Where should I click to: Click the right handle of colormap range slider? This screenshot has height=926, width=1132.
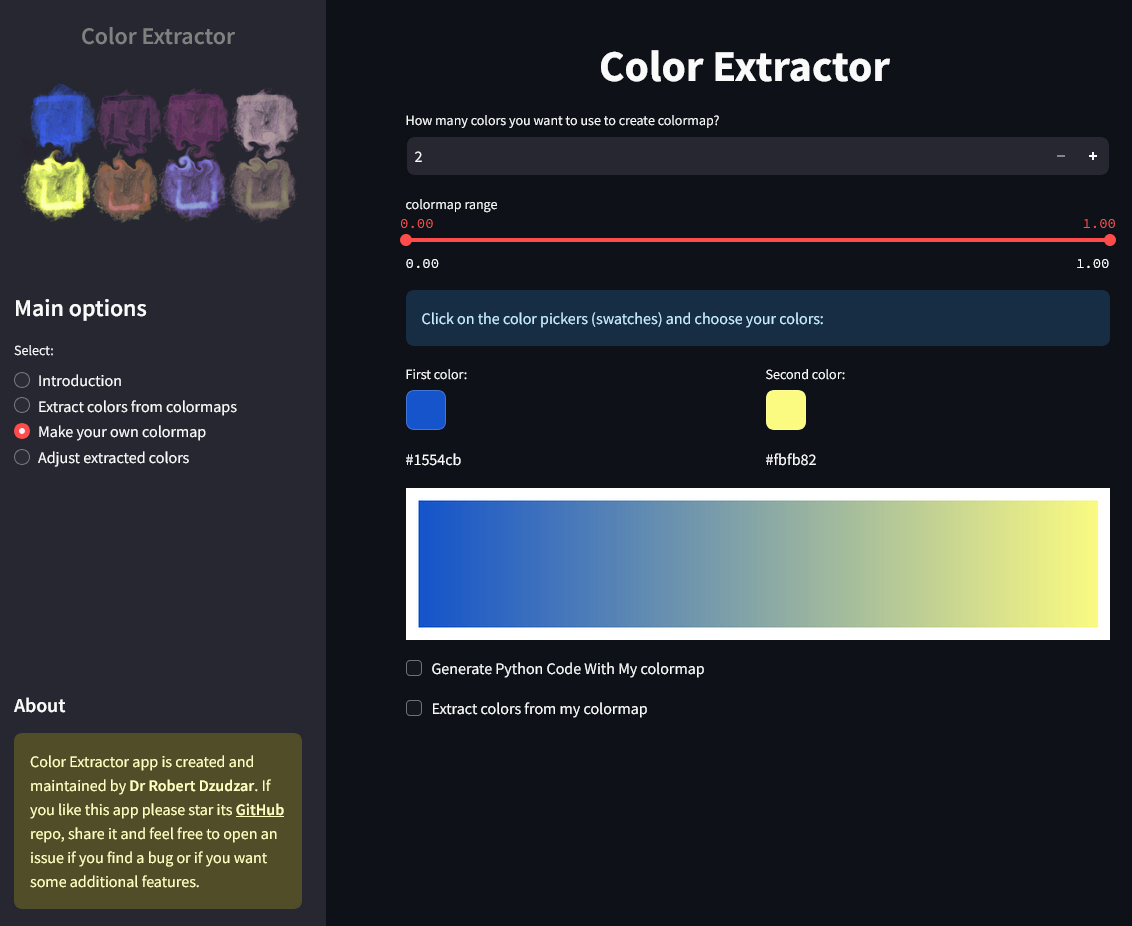point(1109,240)
